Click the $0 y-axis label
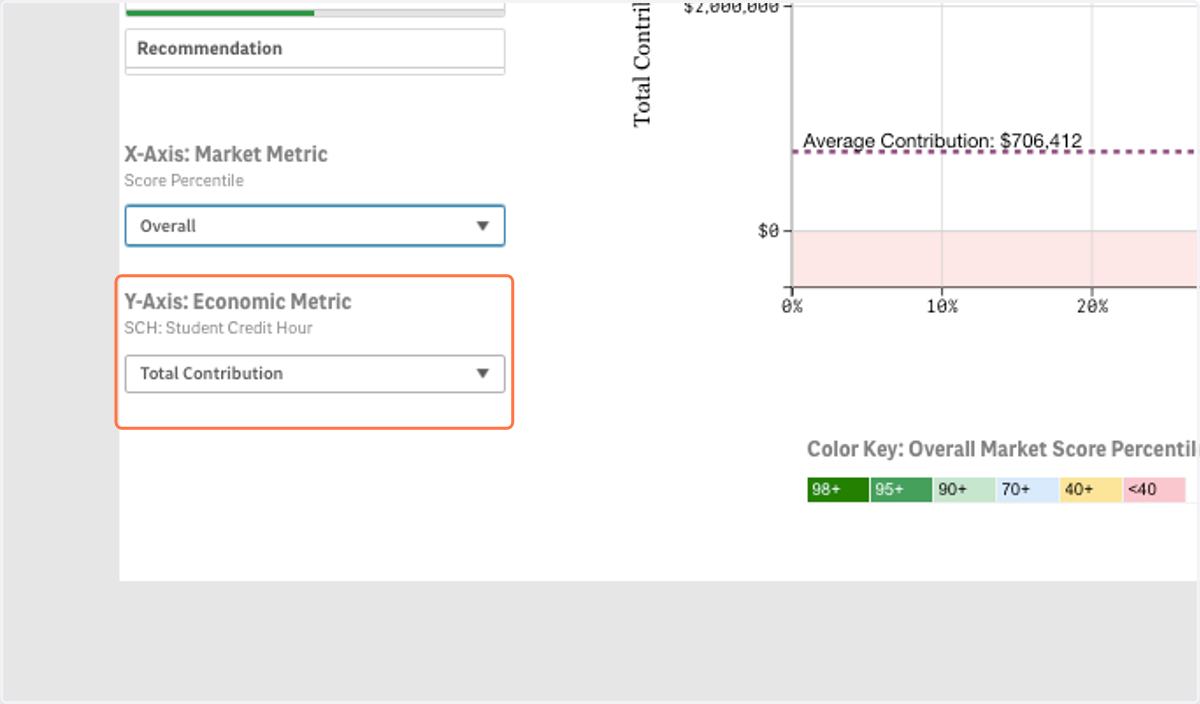 click(x=768, y=231)
